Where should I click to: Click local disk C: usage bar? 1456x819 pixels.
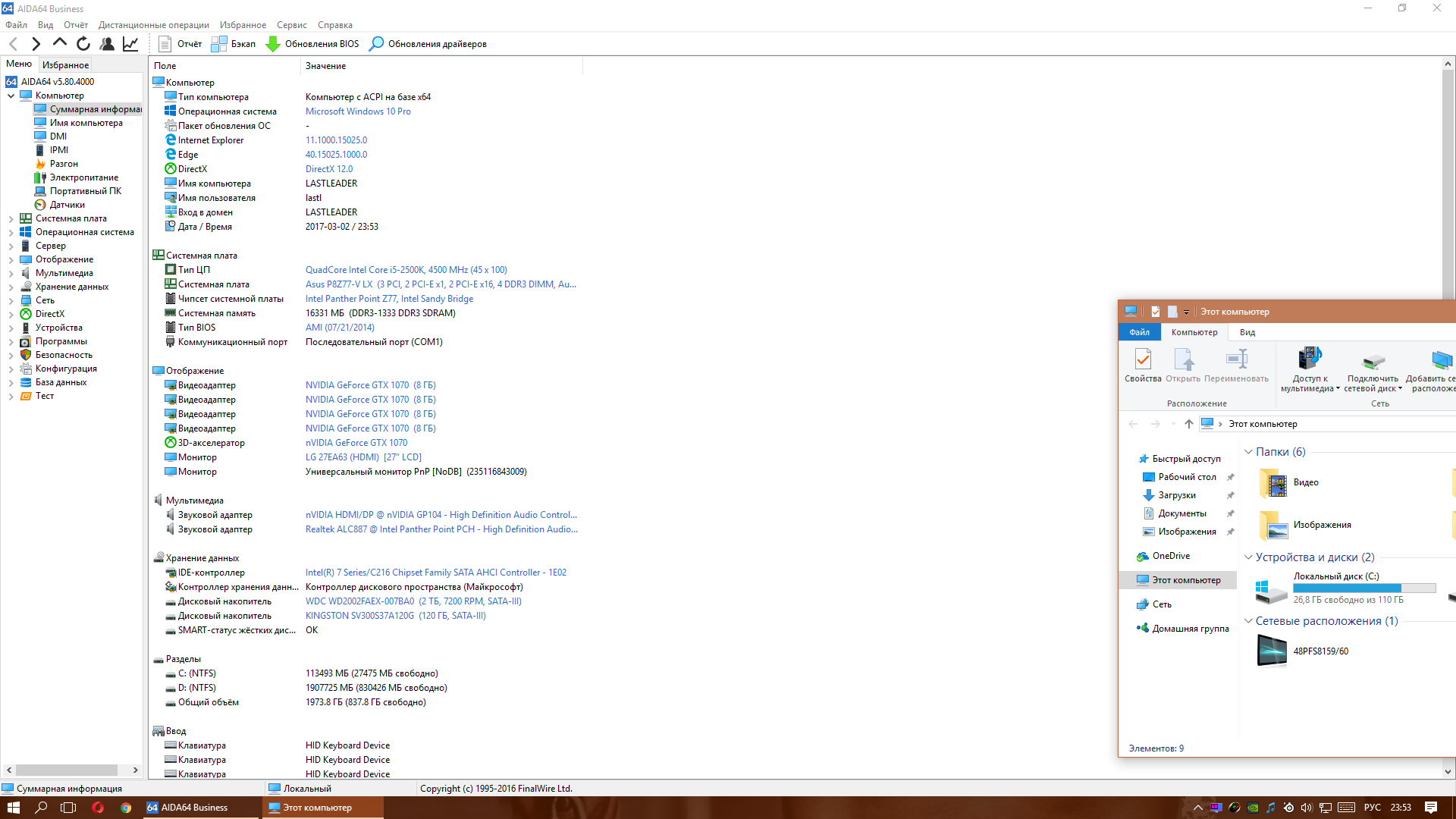1363,588
